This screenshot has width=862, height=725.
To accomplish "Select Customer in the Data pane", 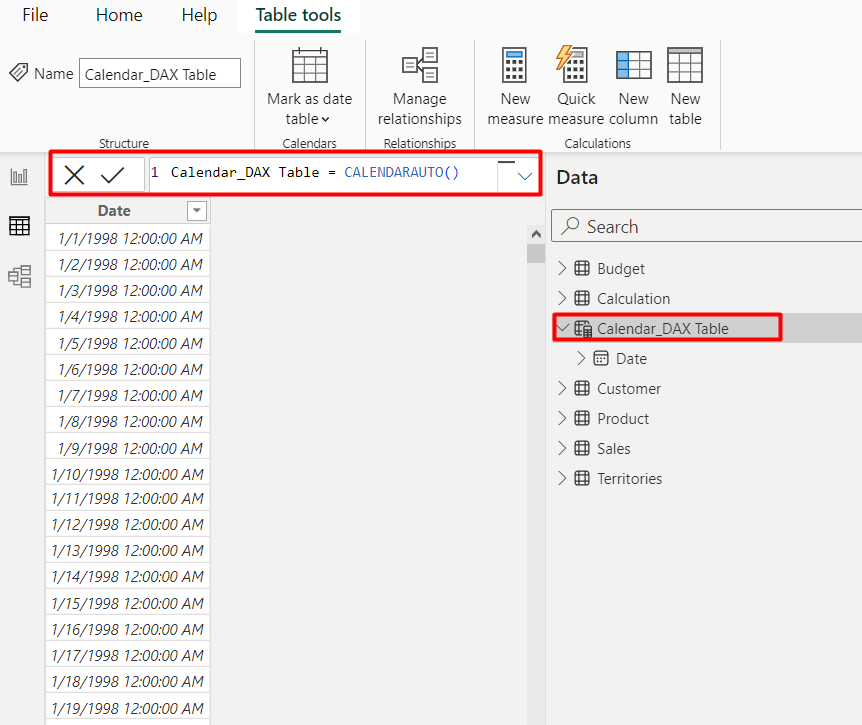I will pos(629,389).
